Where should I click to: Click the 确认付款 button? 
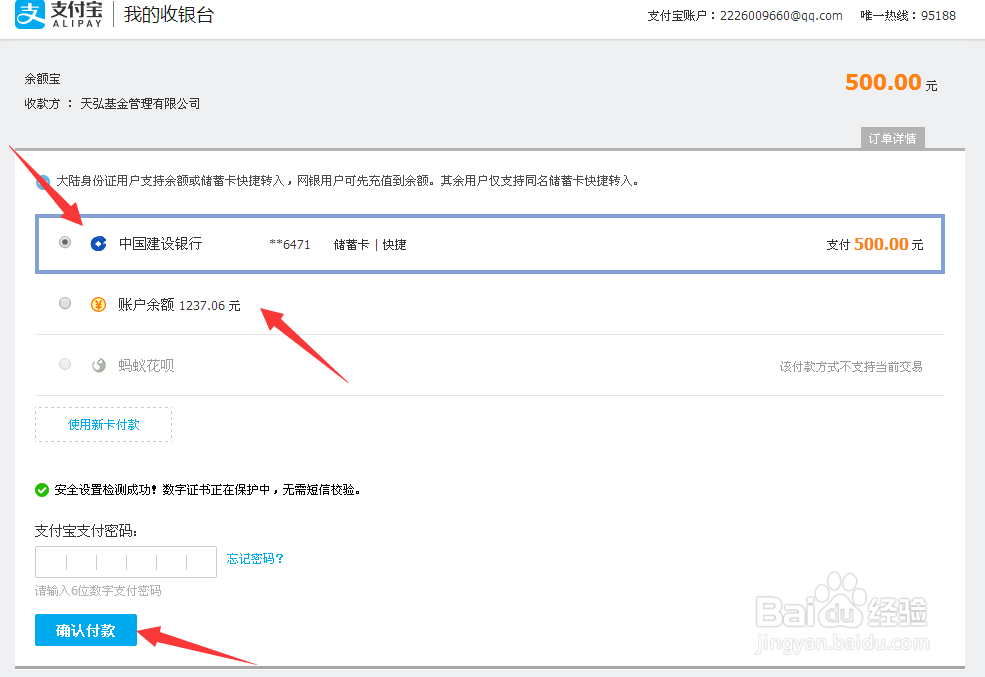[85, 630]
